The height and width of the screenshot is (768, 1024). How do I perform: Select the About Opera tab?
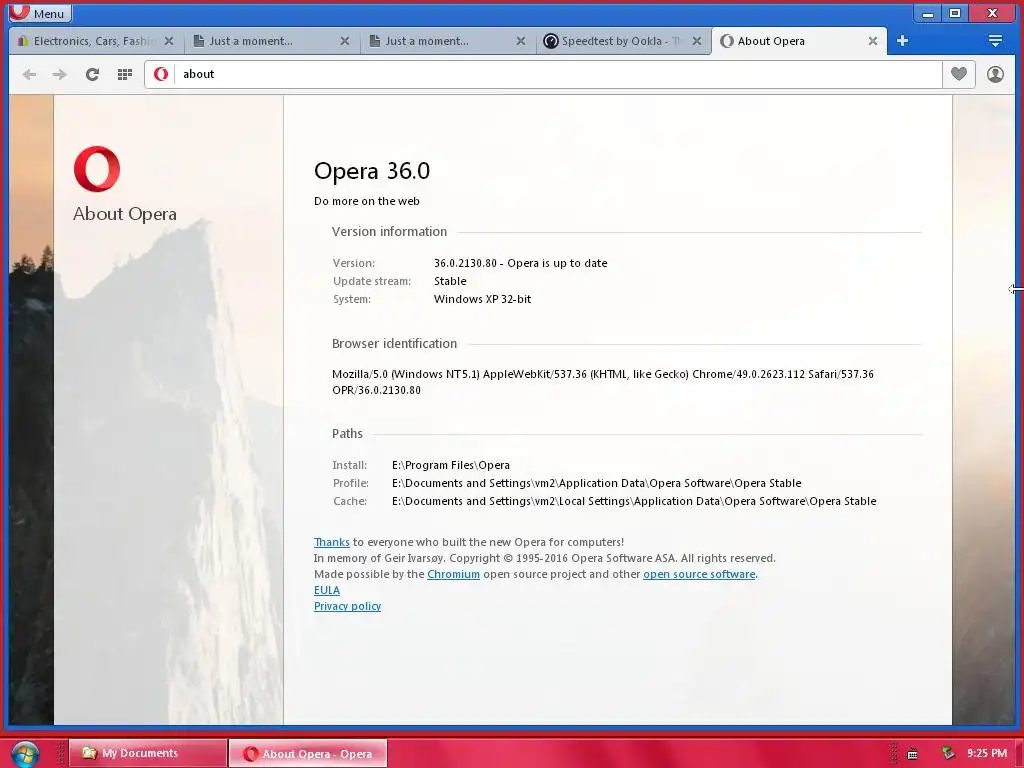point(799,41)
